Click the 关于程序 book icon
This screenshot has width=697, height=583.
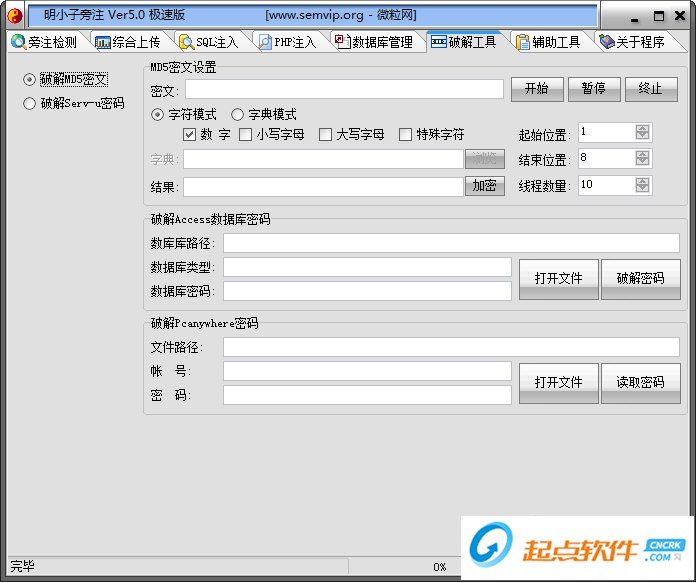[606, 42]
